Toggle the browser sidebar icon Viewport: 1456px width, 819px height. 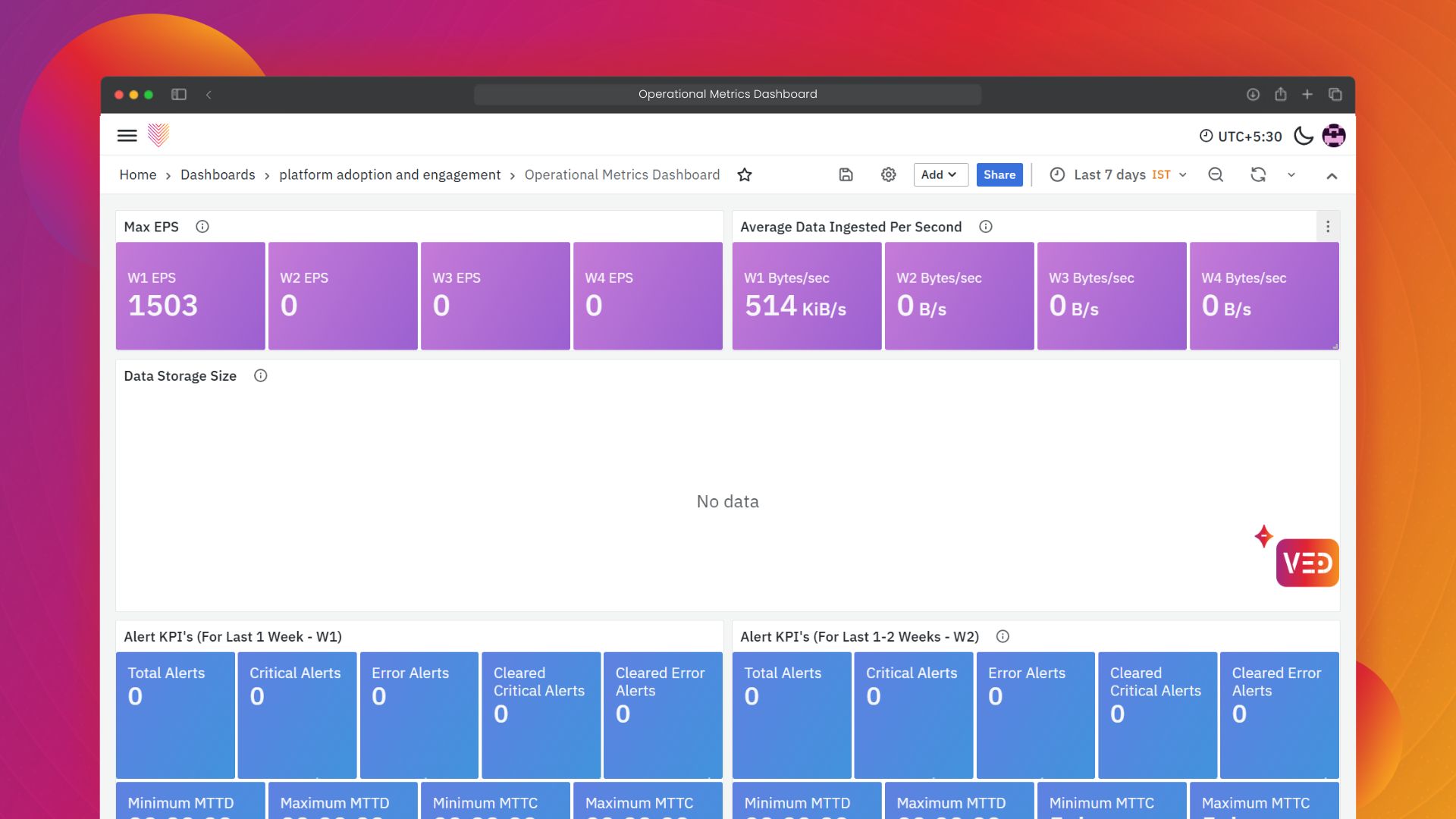(x=179, y=95)
